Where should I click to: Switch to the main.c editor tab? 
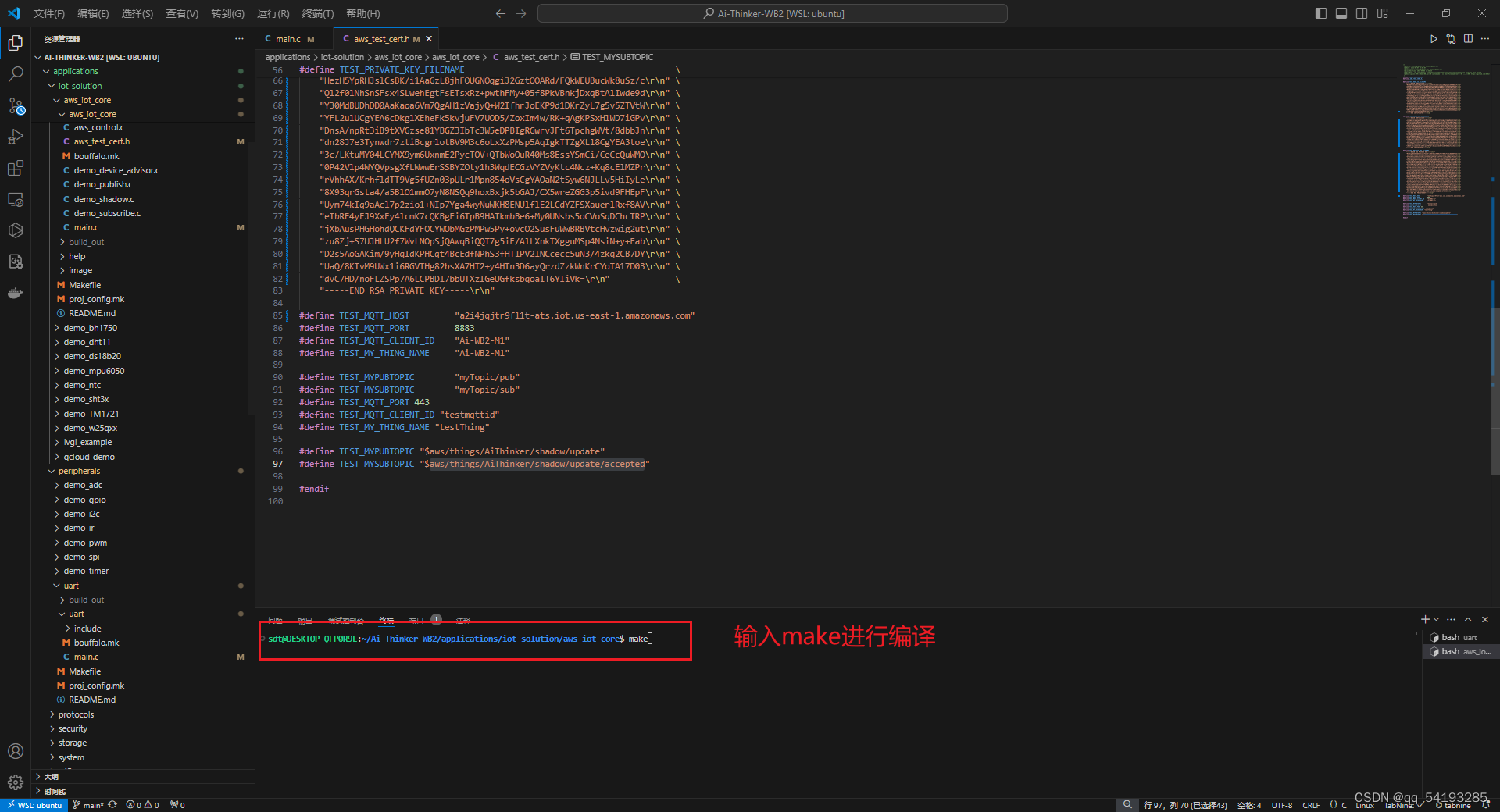point(289,39)
